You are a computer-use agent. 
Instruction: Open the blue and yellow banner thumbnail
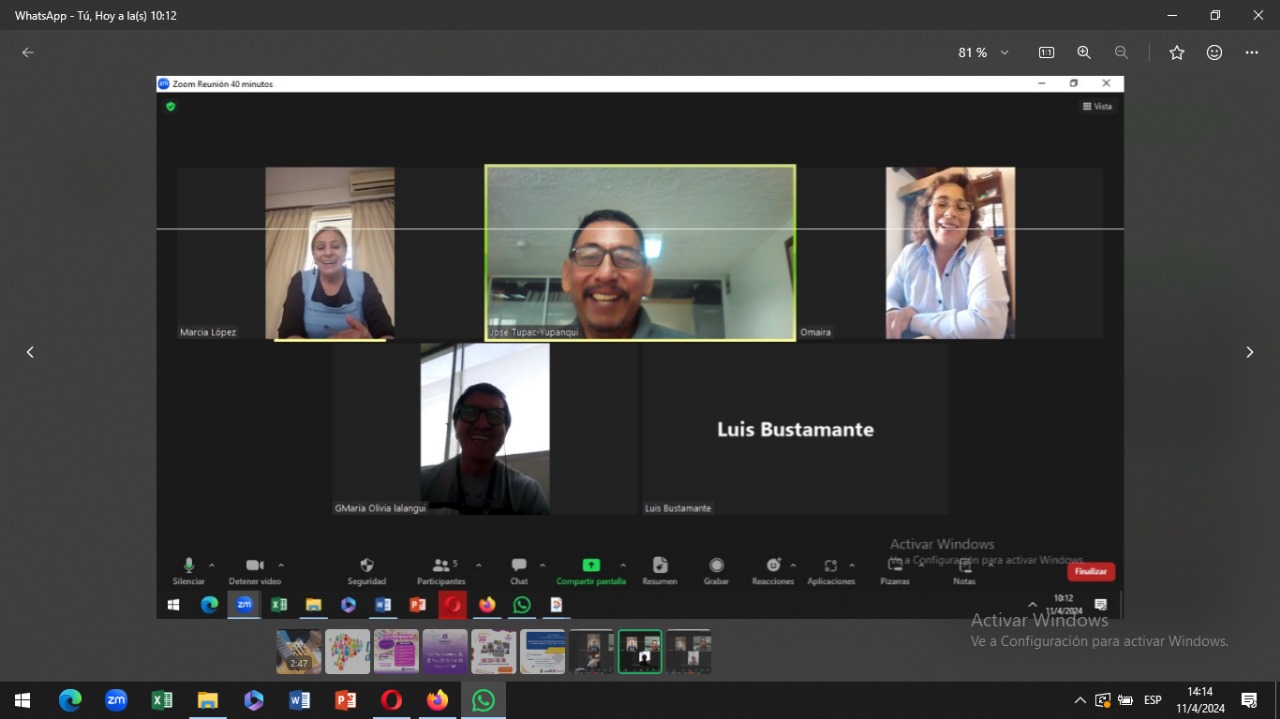[542, 652]
